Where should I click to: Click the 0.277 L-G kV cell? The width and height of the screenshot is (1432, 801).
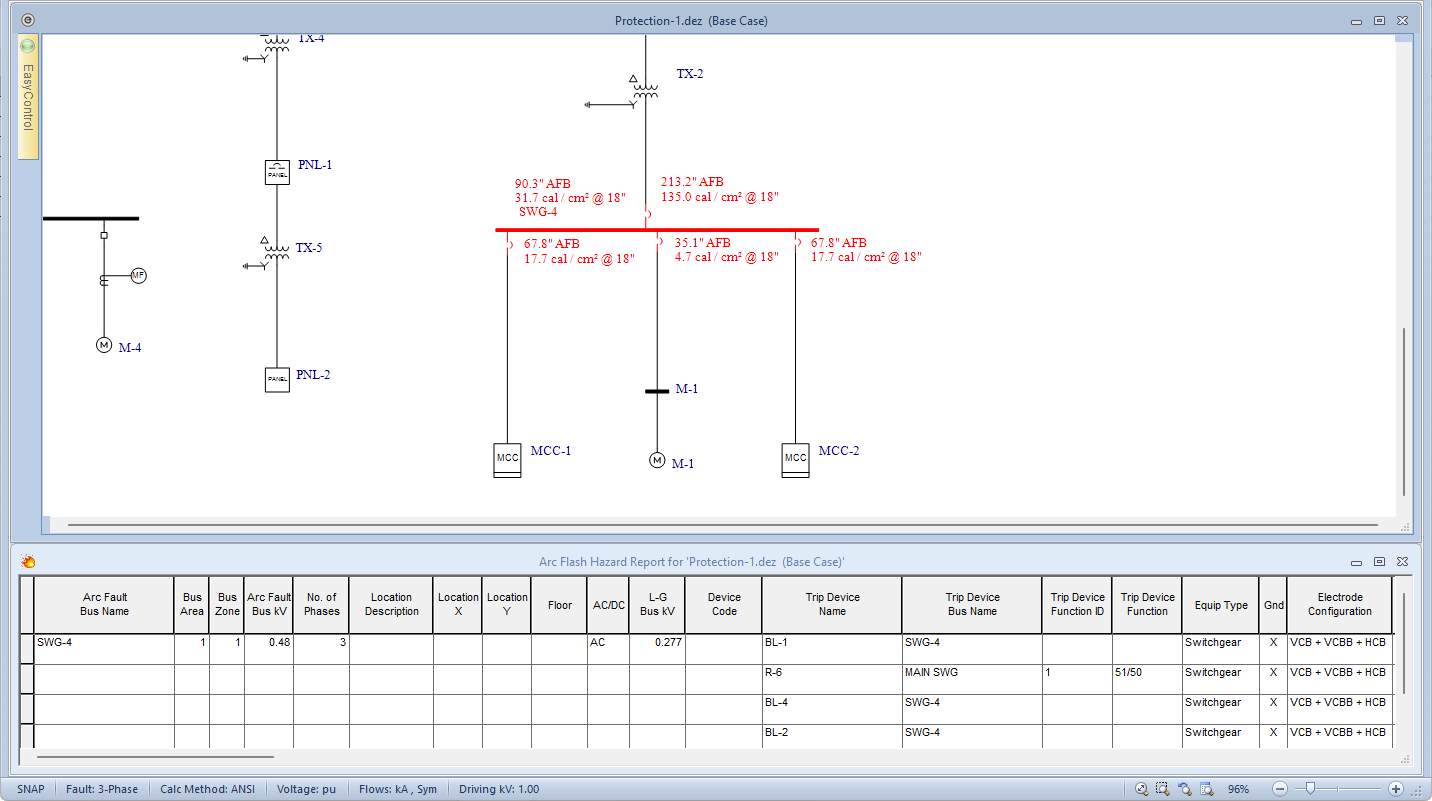coord(657,649)
